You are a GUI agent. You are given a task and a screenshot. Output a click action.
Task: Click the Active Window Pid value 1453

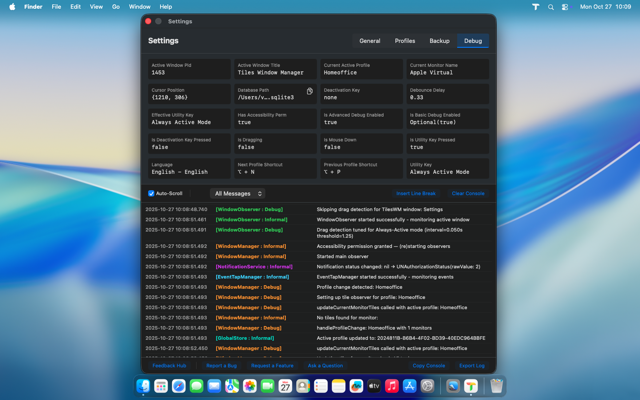158,73
